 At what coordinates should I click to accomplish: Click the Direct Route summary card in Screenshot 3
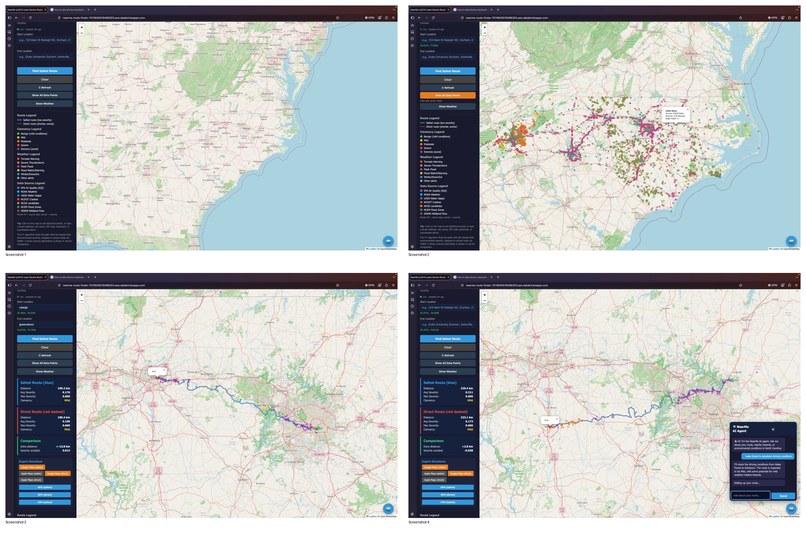[x=45, y=420]
